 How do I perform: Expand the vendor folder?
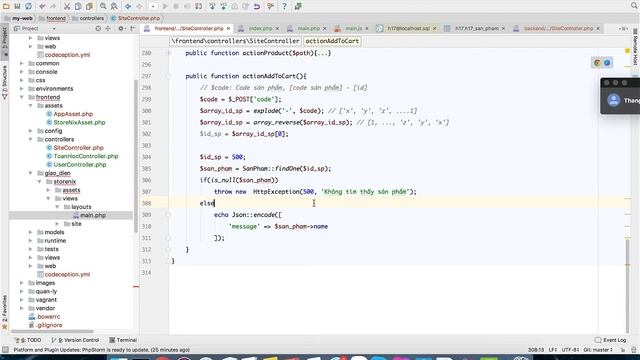[x=22, y=308]
